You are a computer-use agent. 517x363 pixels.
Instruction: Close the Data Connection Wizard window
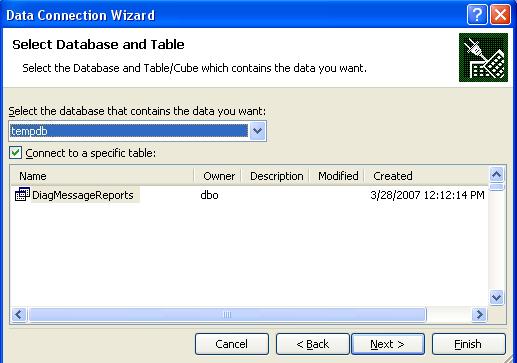(x=500, y=15)
